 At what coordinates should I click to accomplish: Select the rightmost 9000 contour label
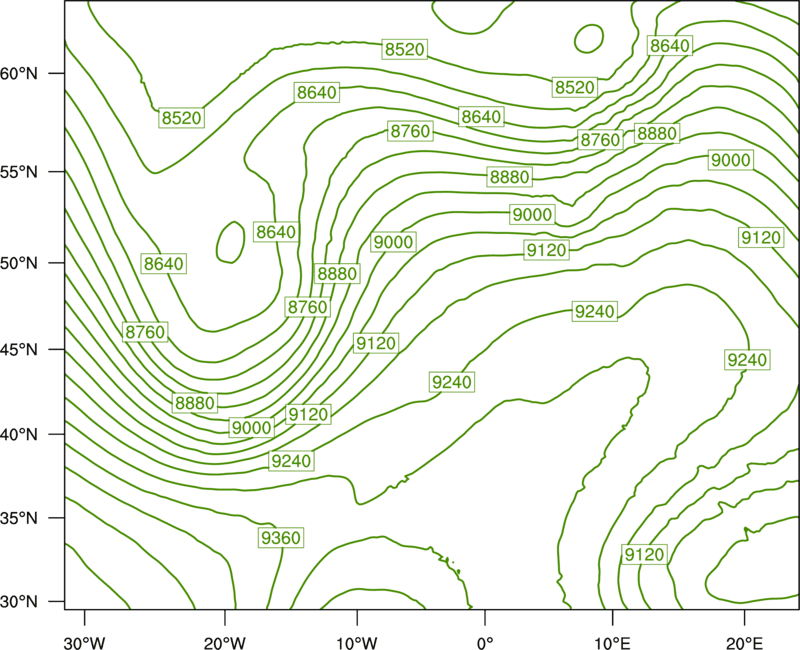pos(731,160)
